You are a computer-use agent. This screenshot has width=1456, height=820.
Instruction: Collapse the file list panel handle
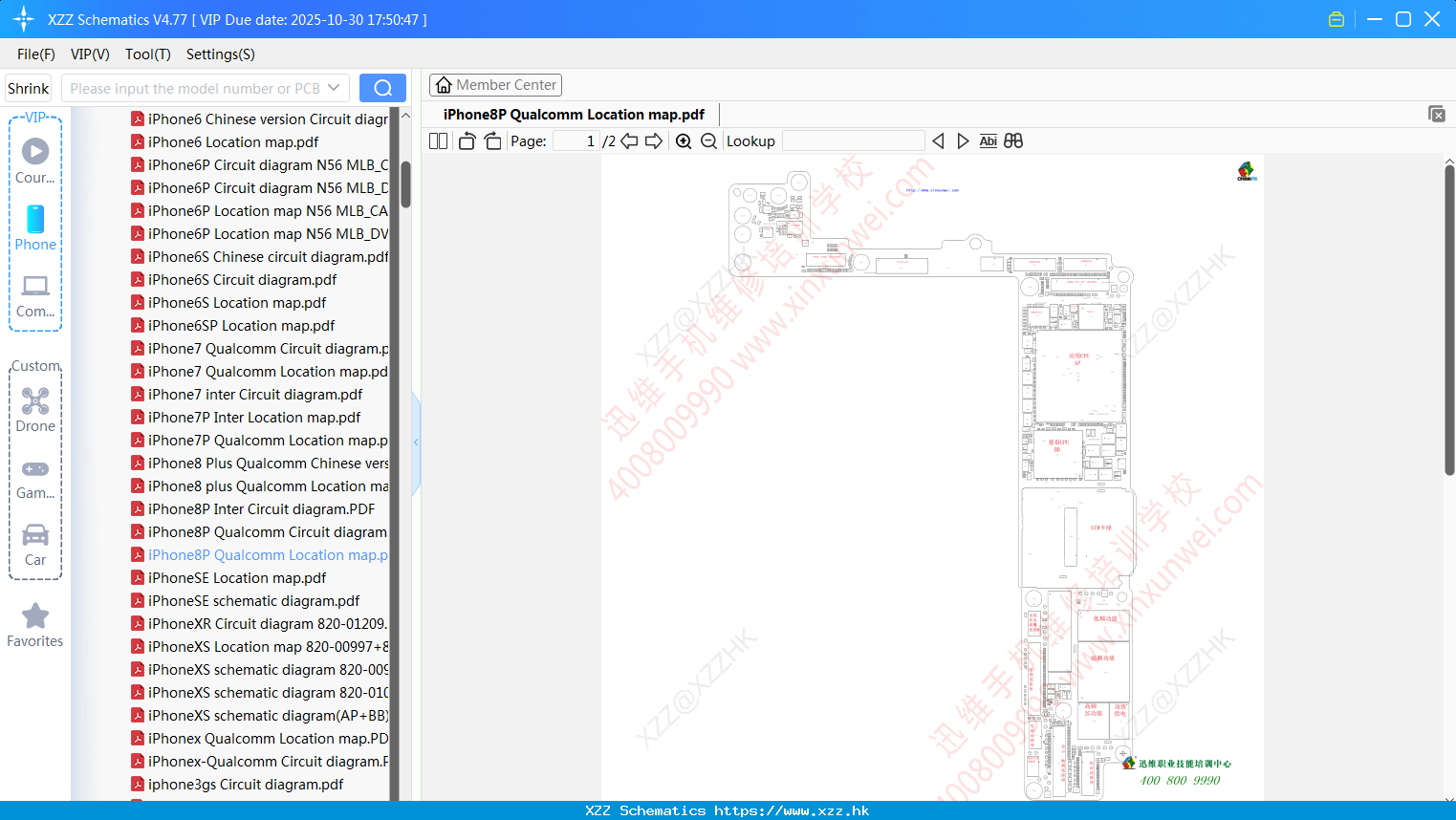click(416, 442)
